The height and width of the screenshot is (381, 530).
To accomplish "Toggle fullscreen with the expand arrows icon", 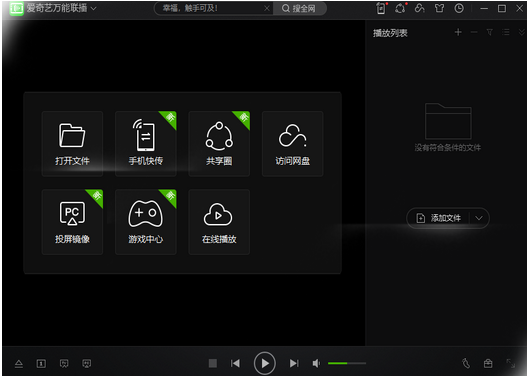I will tap(510, 363).
